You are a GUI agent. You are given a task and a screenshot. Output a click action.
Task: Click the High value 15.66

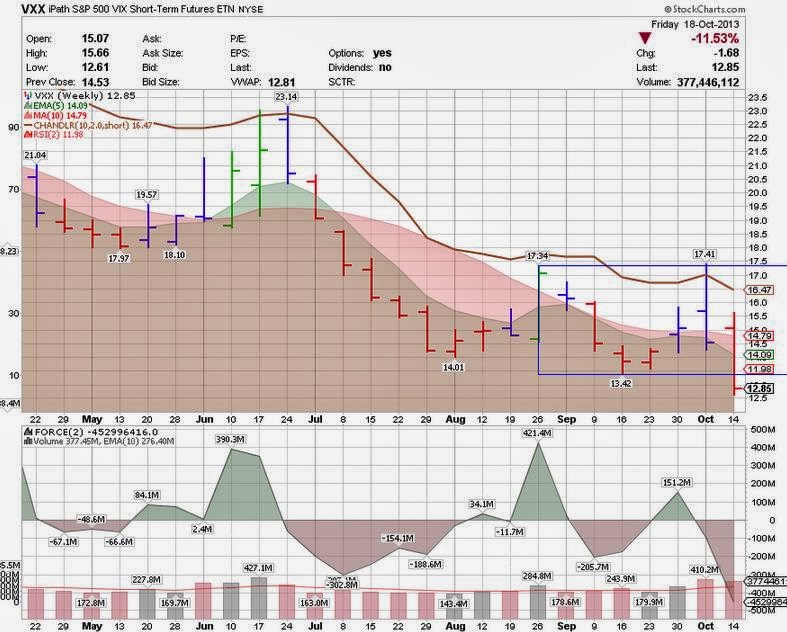point(95,53)
